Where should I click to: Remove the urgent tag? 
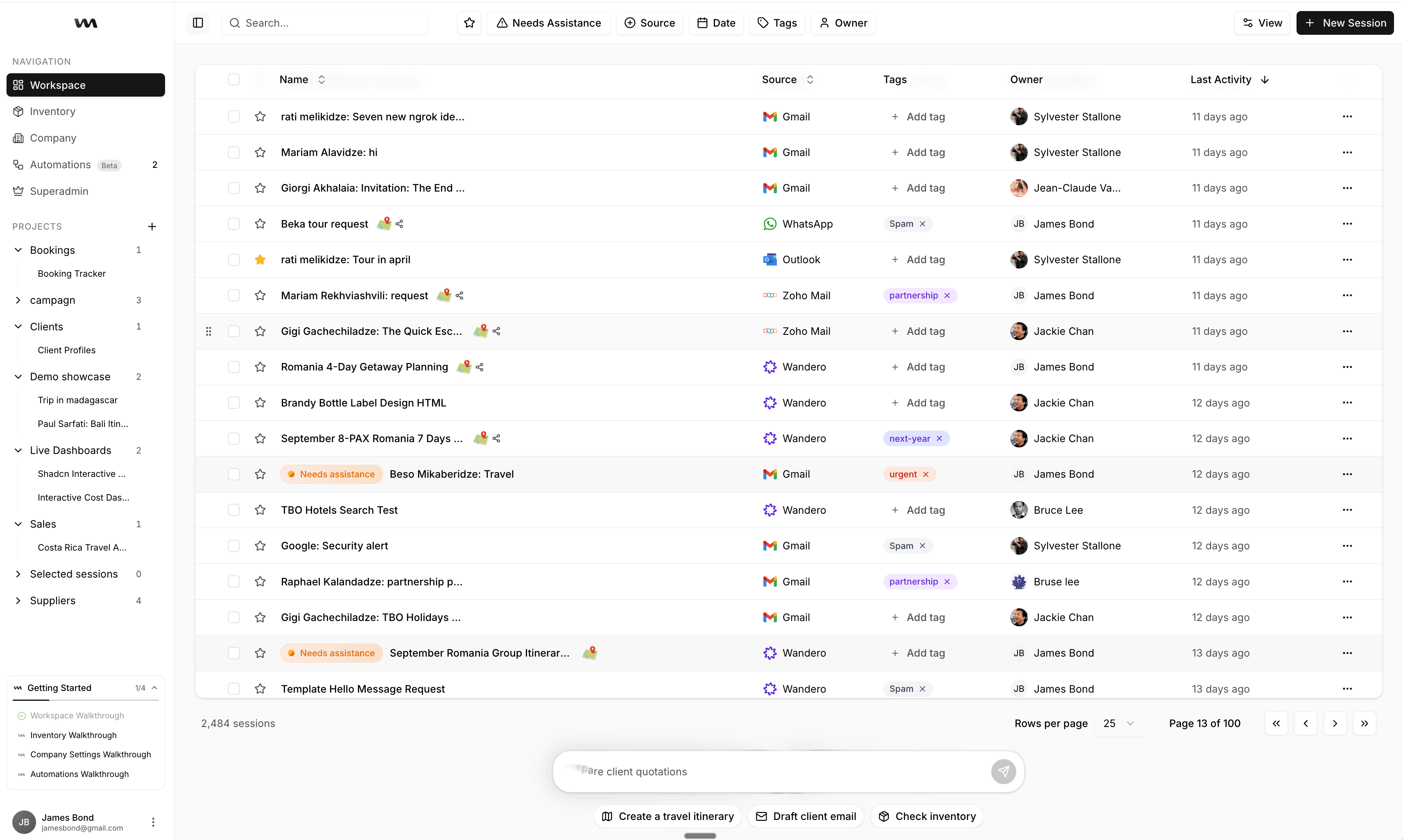(x=926, y=474)
